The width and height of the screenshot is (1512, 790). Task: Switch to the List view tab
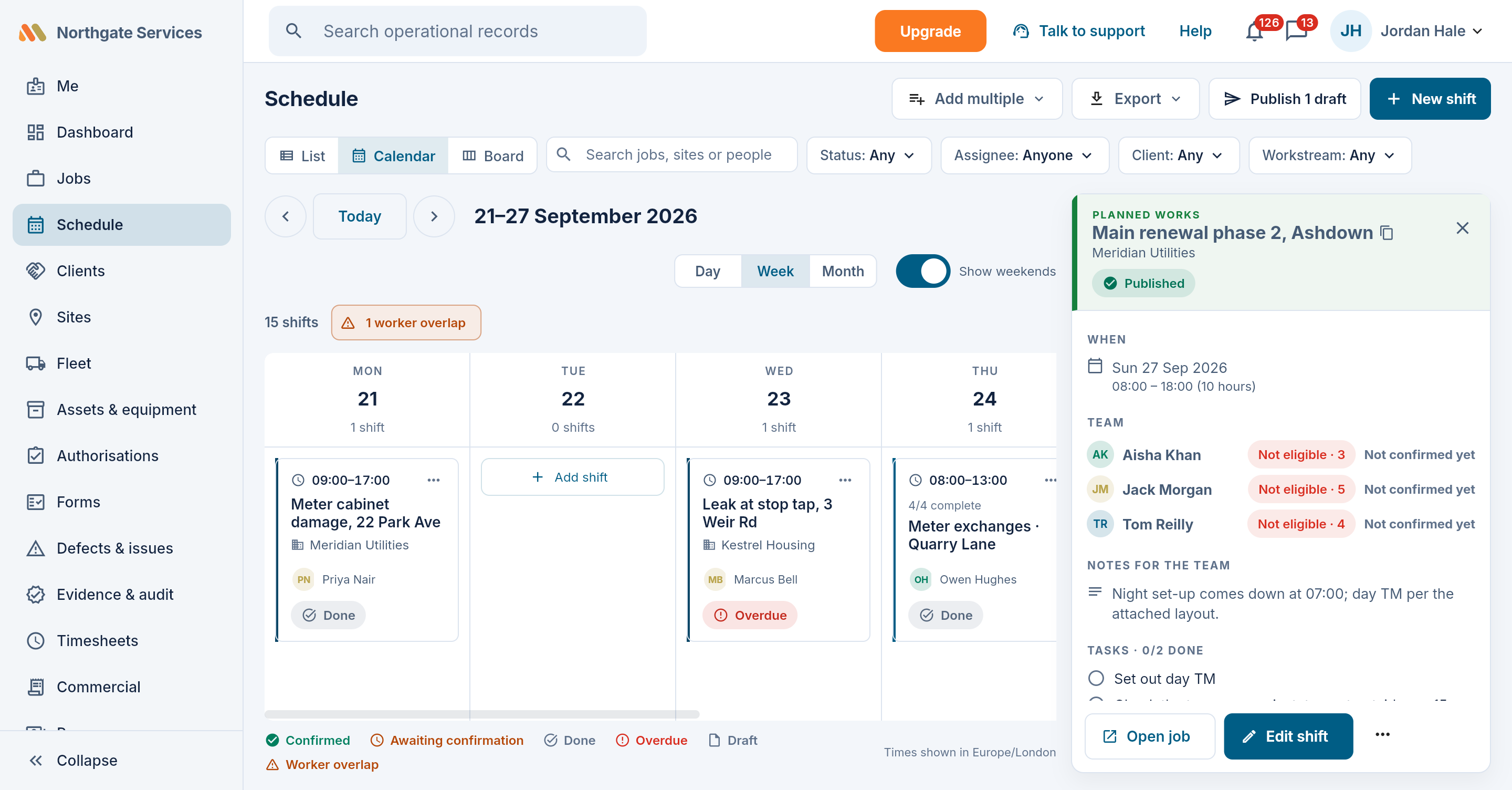(302, 155)
